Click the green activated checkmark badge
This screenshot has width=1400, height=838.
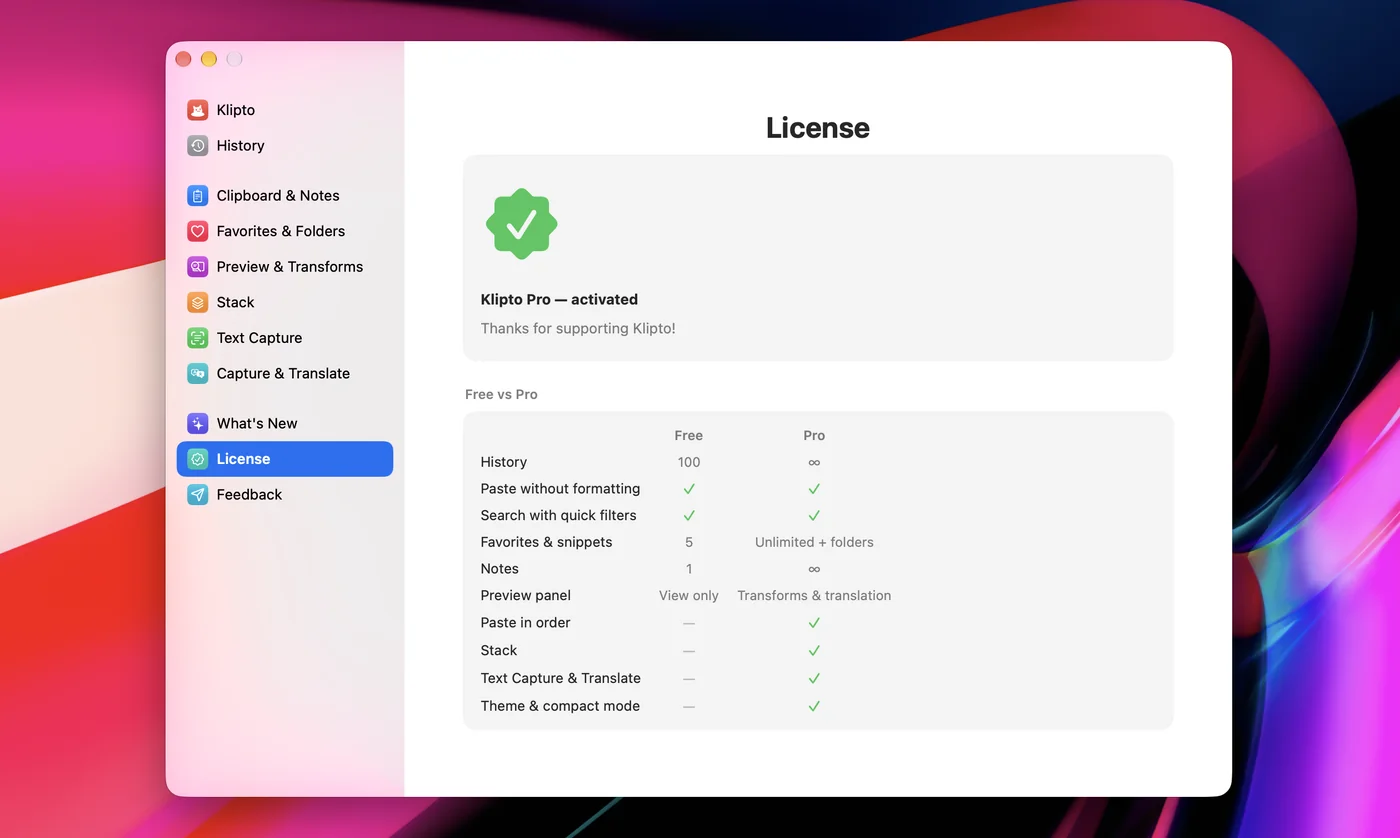click(x=522, y=224)
